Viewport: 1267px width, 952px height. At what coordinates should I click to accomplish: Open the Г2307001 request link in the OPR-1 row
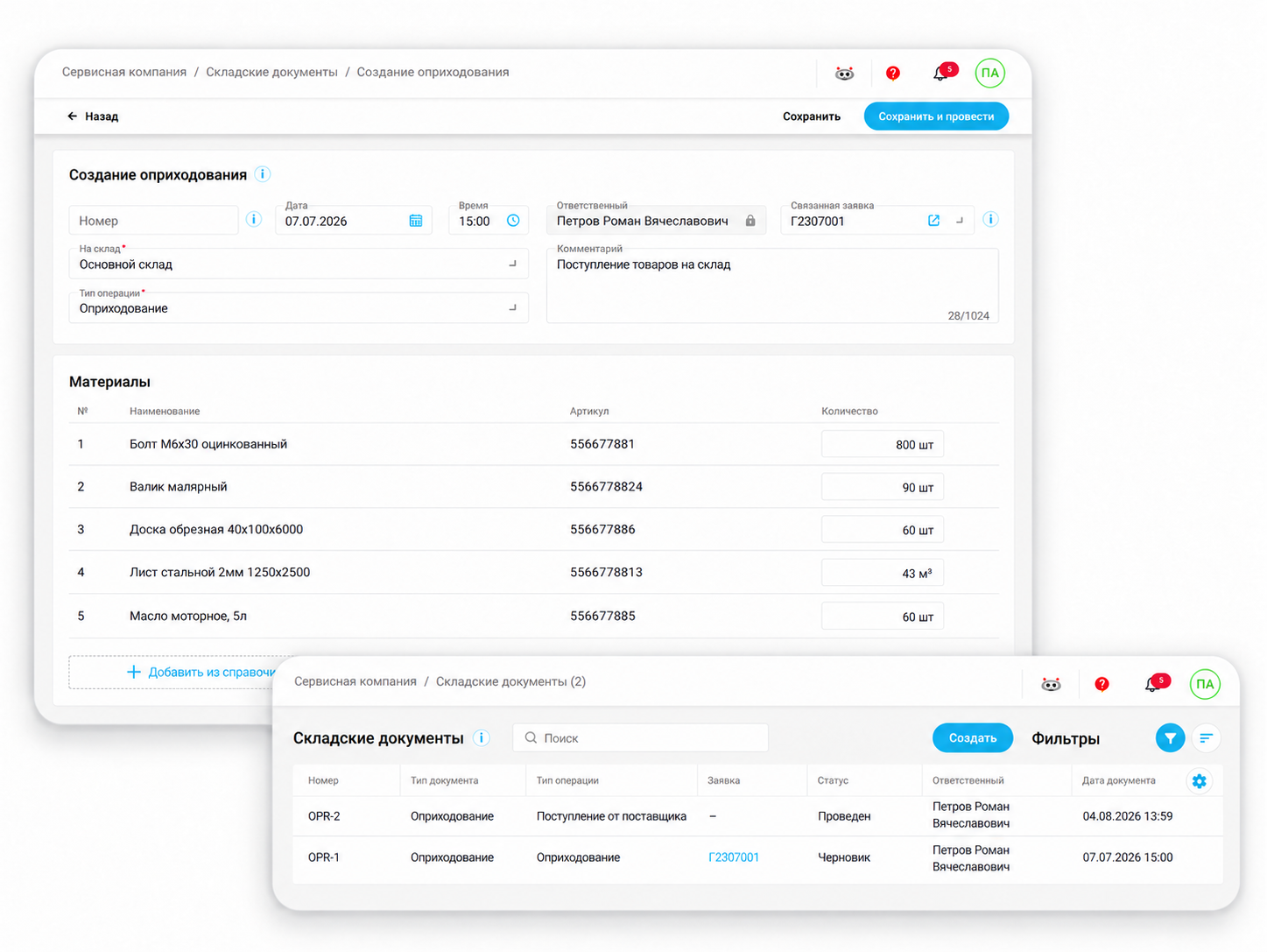click(734, 857)
